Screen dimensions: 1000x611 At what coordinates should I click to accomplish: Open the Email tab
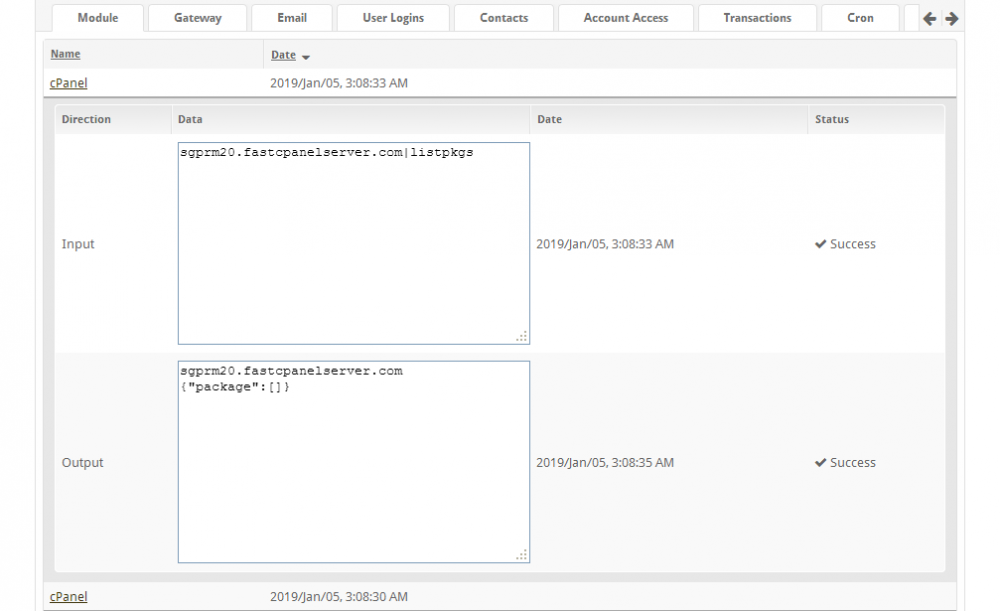[292, 18]
